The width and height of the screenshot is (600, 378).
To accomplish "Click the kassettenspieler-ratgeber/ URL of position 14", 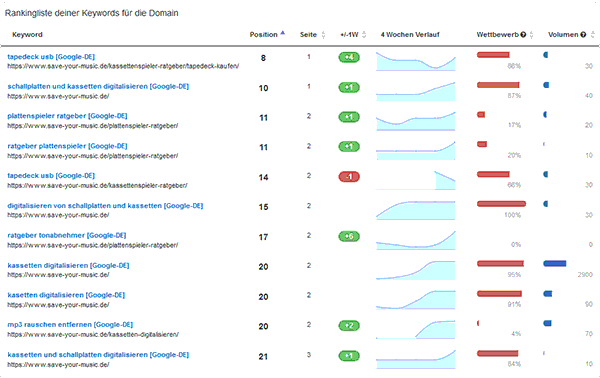I will [97, 186].
